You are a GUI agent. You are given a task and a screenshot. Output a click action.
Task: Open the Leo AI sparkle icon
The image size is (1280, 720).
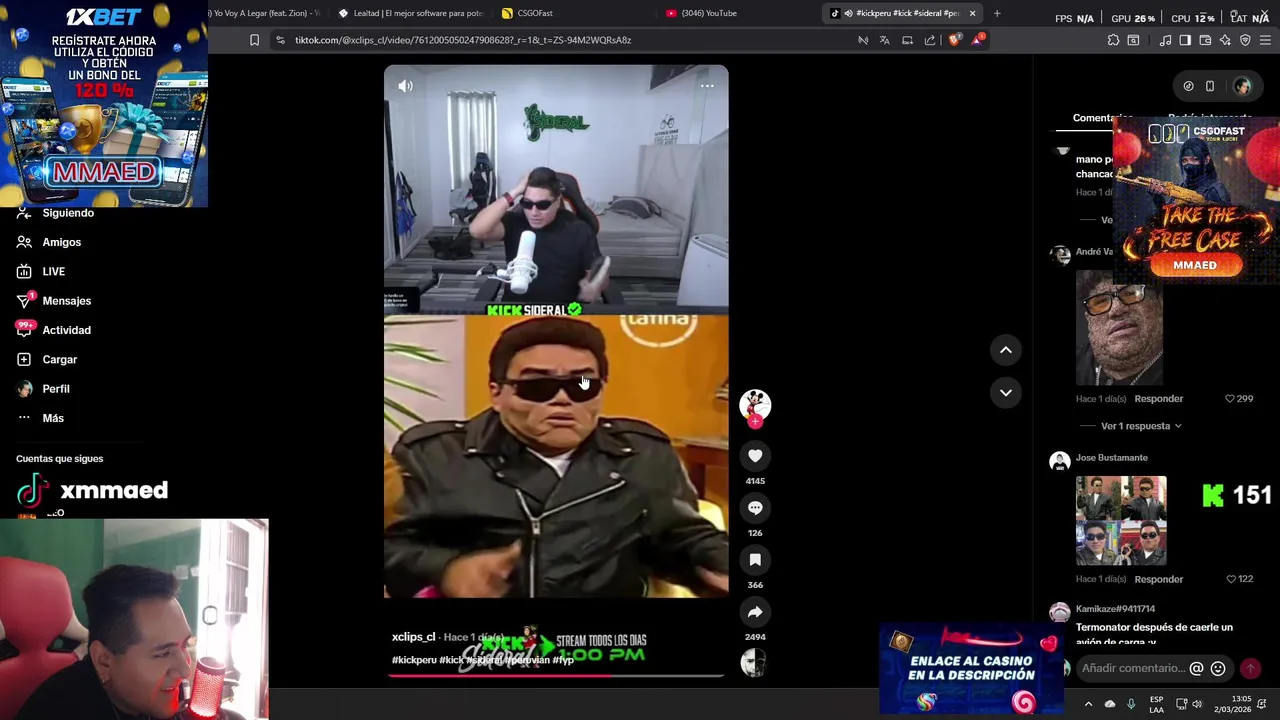[1225, 40]
